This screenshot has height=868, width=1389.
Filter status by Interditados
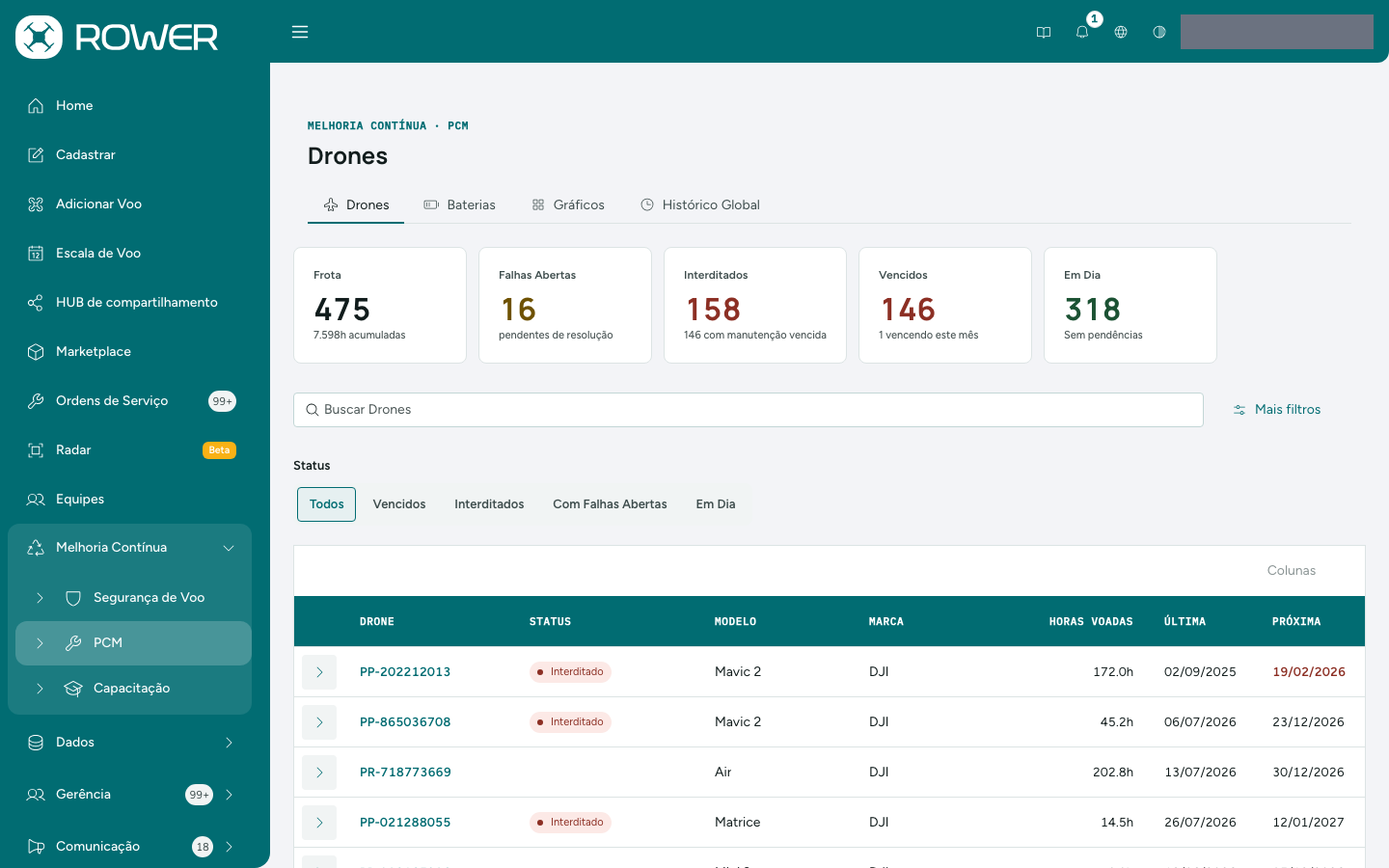point(489,504)
